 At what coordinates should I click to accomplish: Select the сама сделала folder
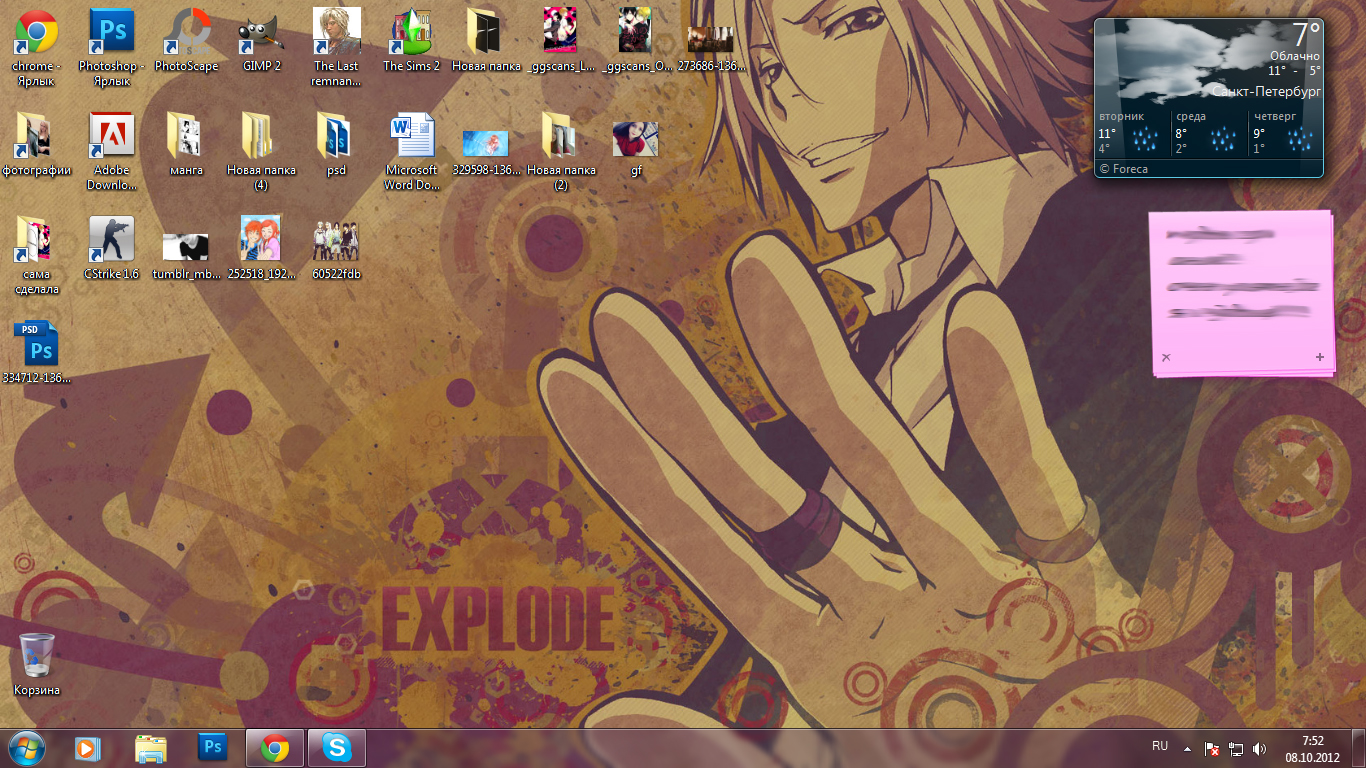(x=36, y=254)
